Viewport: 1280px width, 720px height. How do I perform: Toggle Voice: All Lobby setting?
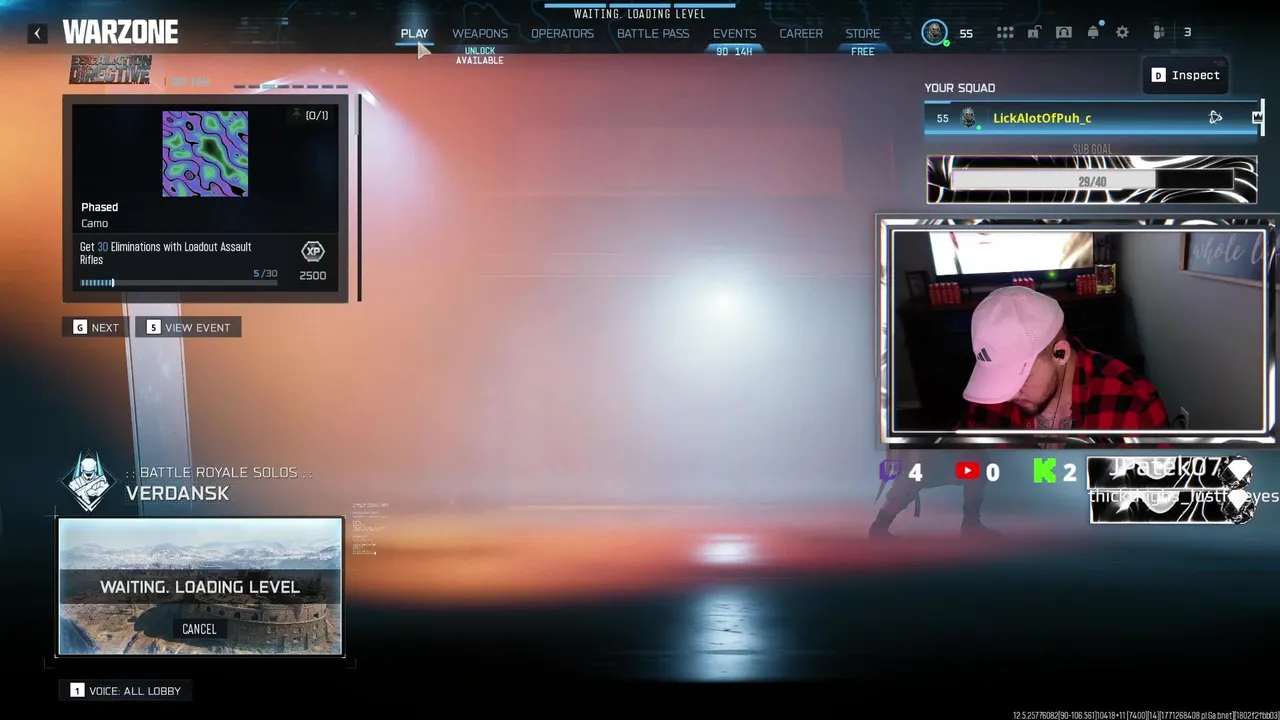point(126,691)
